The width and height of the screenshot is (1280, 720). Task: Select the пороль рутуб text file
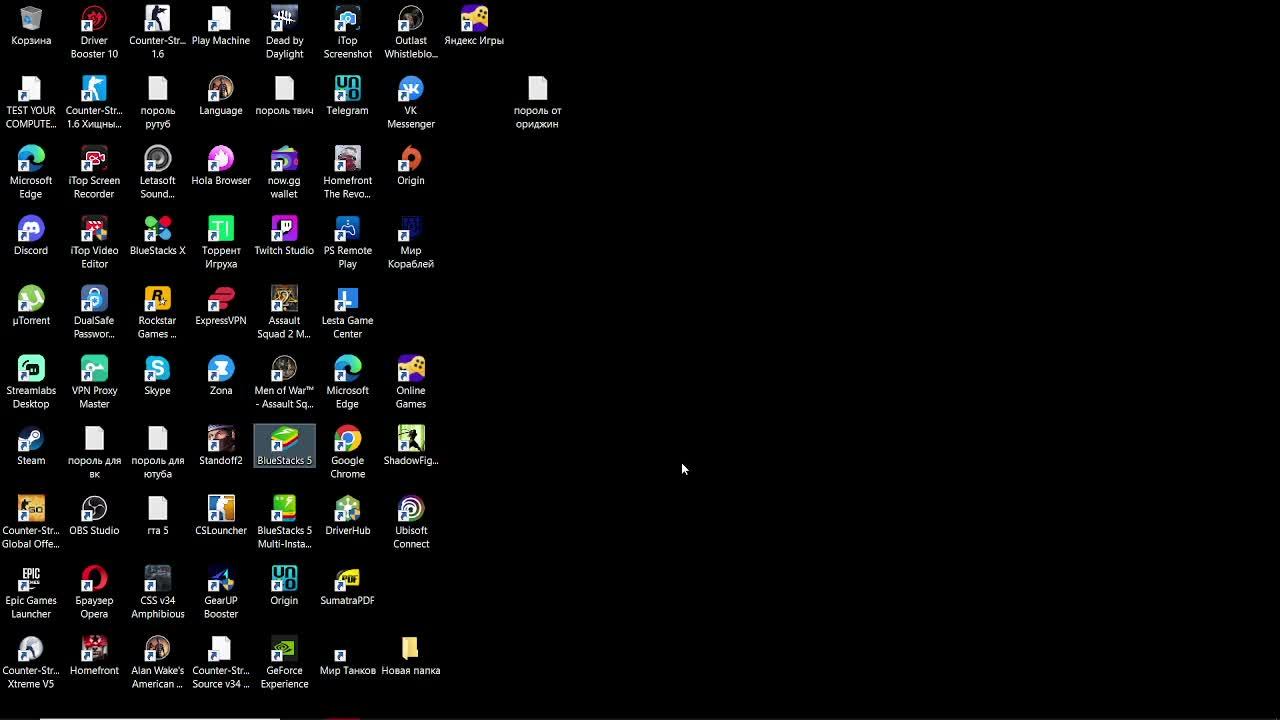157,102
